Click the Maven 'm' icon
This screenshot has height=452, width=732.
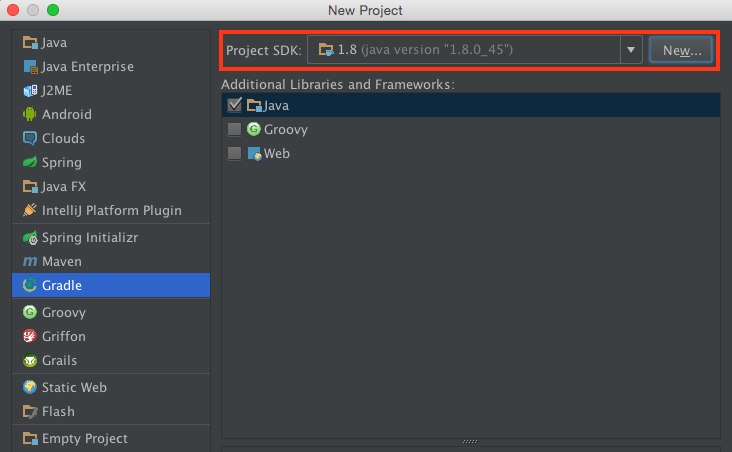[x=30, y=261]
